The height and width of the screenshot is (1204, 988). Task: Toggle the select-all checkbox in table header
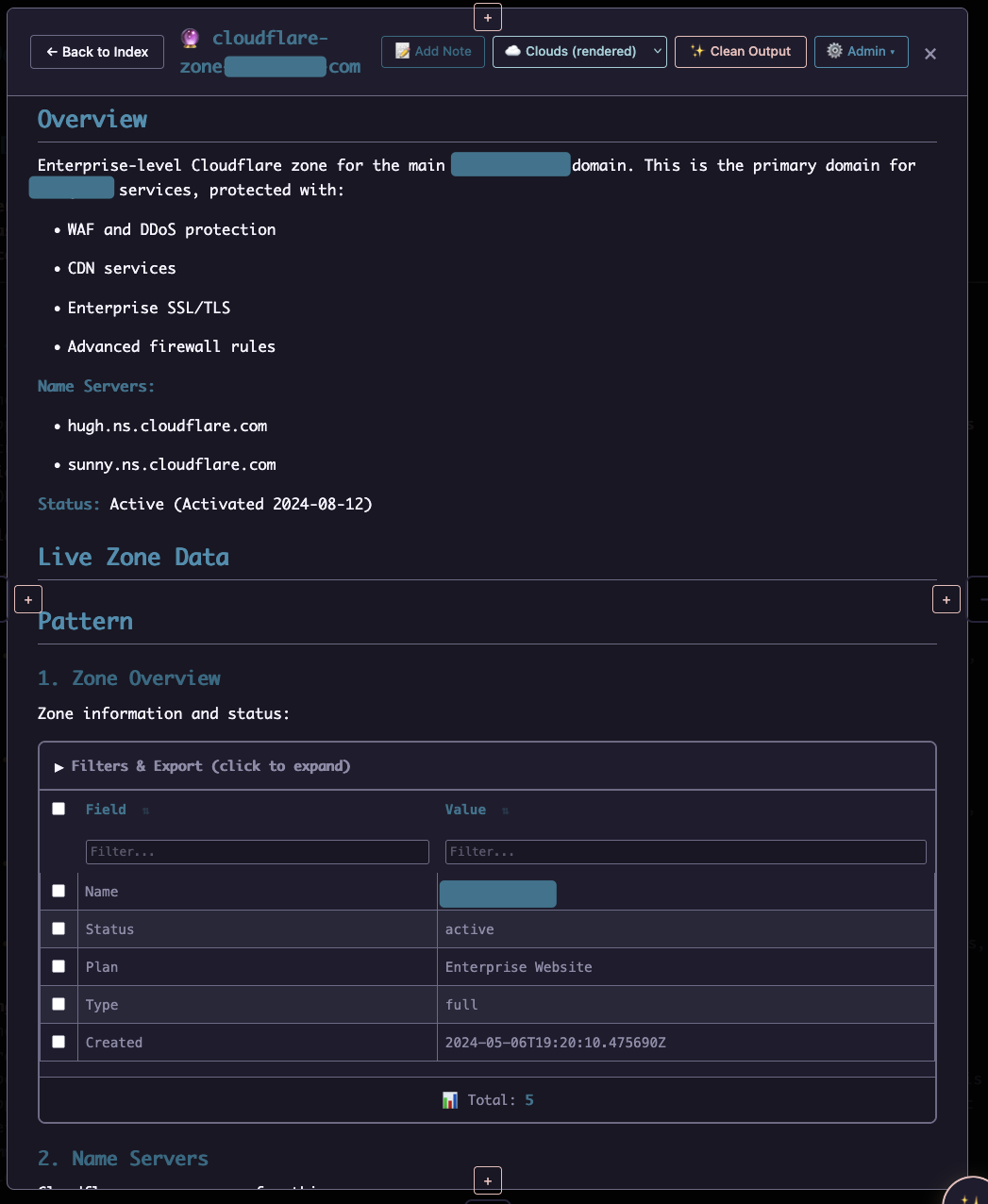pos(59,809)
